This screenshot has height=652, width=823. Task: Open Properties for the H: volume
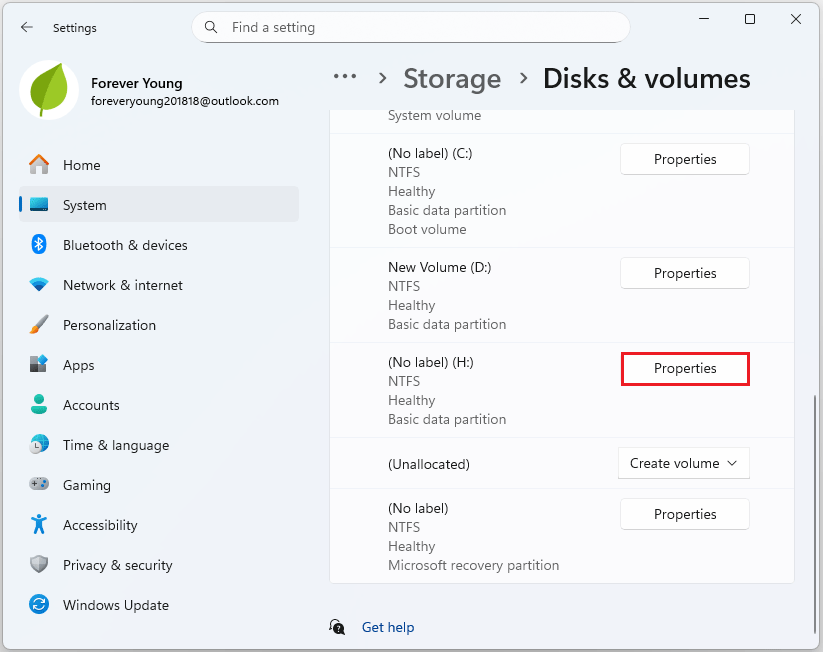(x=685, y=368)
